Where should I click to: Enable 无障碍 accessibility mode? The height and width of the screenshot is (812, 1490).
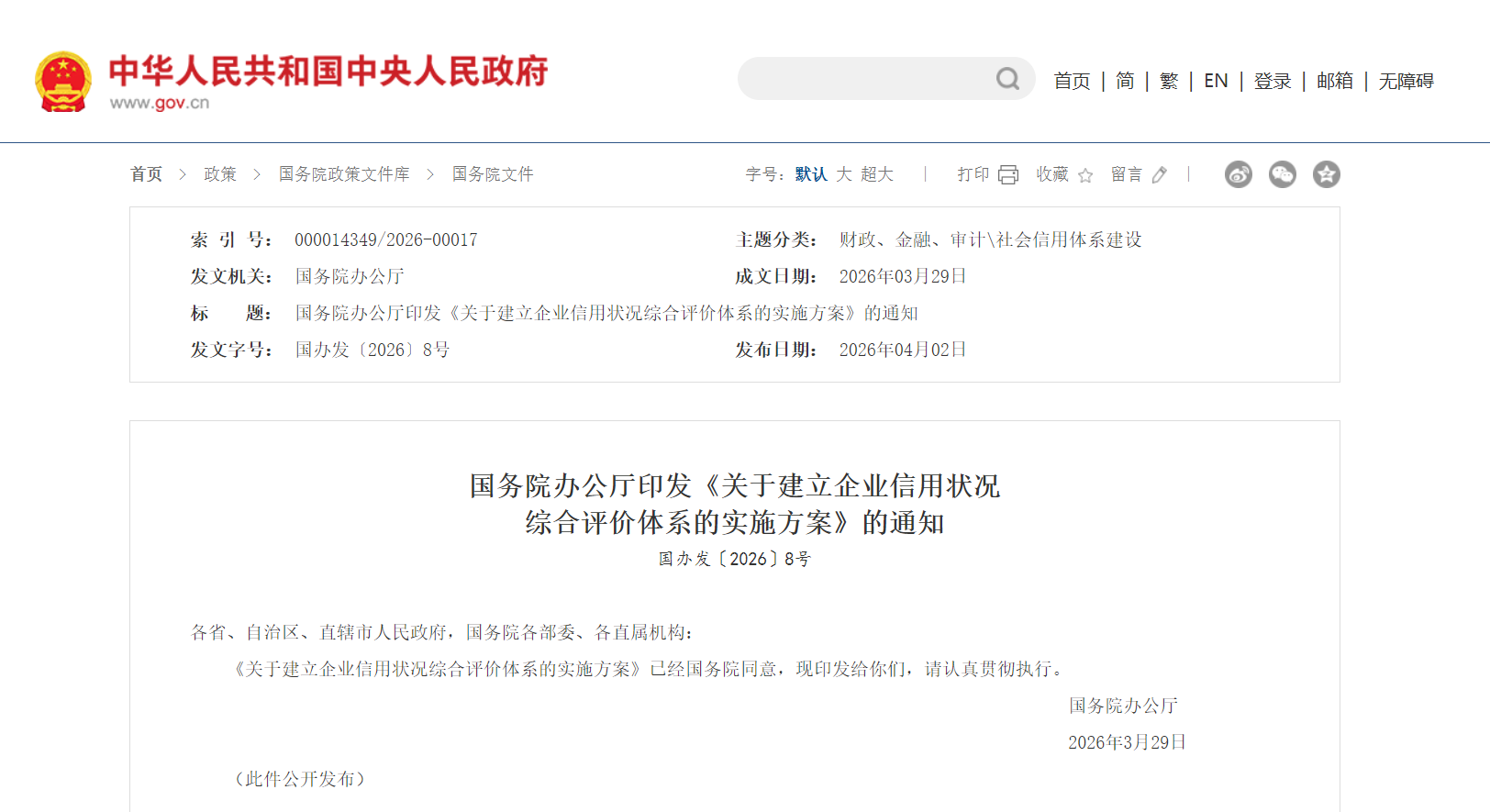pyautogui.click(x=1406, y=81)
